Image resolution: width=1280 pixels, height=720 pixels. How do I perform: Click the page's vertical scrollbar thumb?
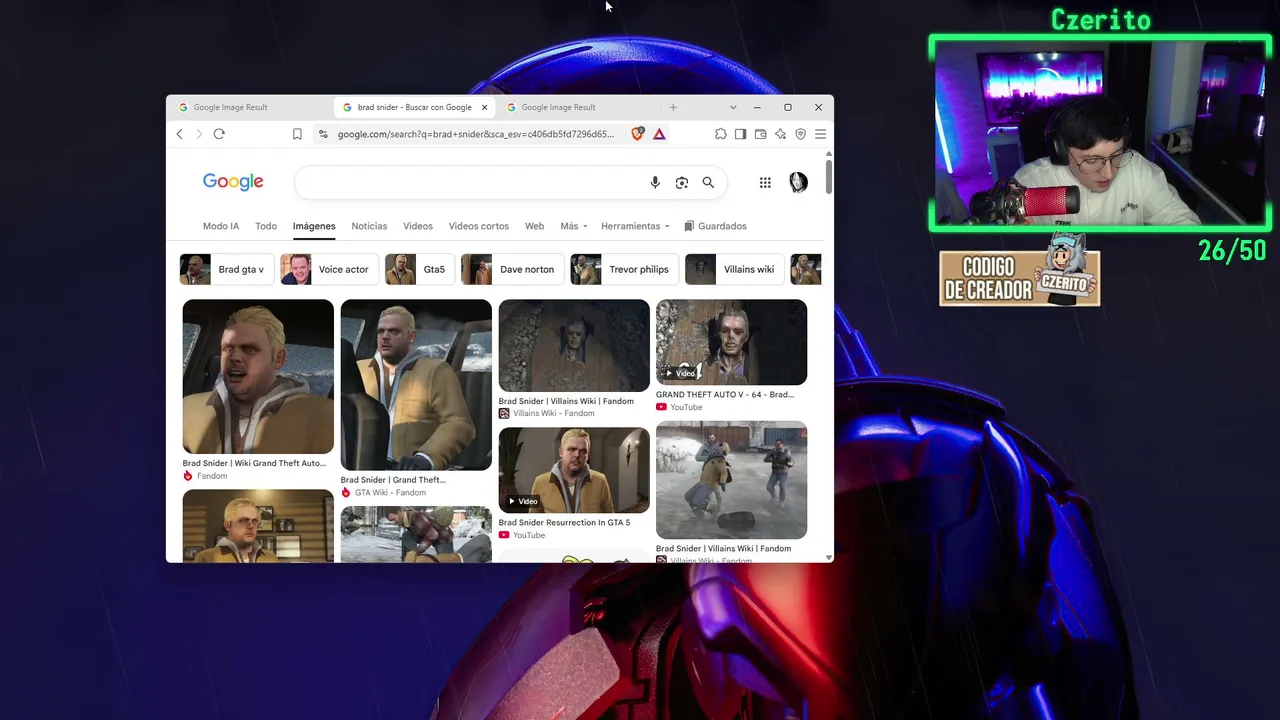(x=829, y=175)
